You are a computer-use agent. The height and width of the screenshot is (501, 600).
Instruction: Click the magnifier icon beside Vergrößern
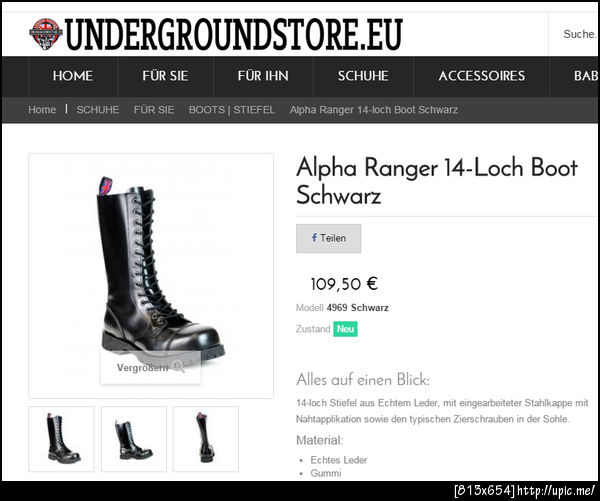pos(179,367)
